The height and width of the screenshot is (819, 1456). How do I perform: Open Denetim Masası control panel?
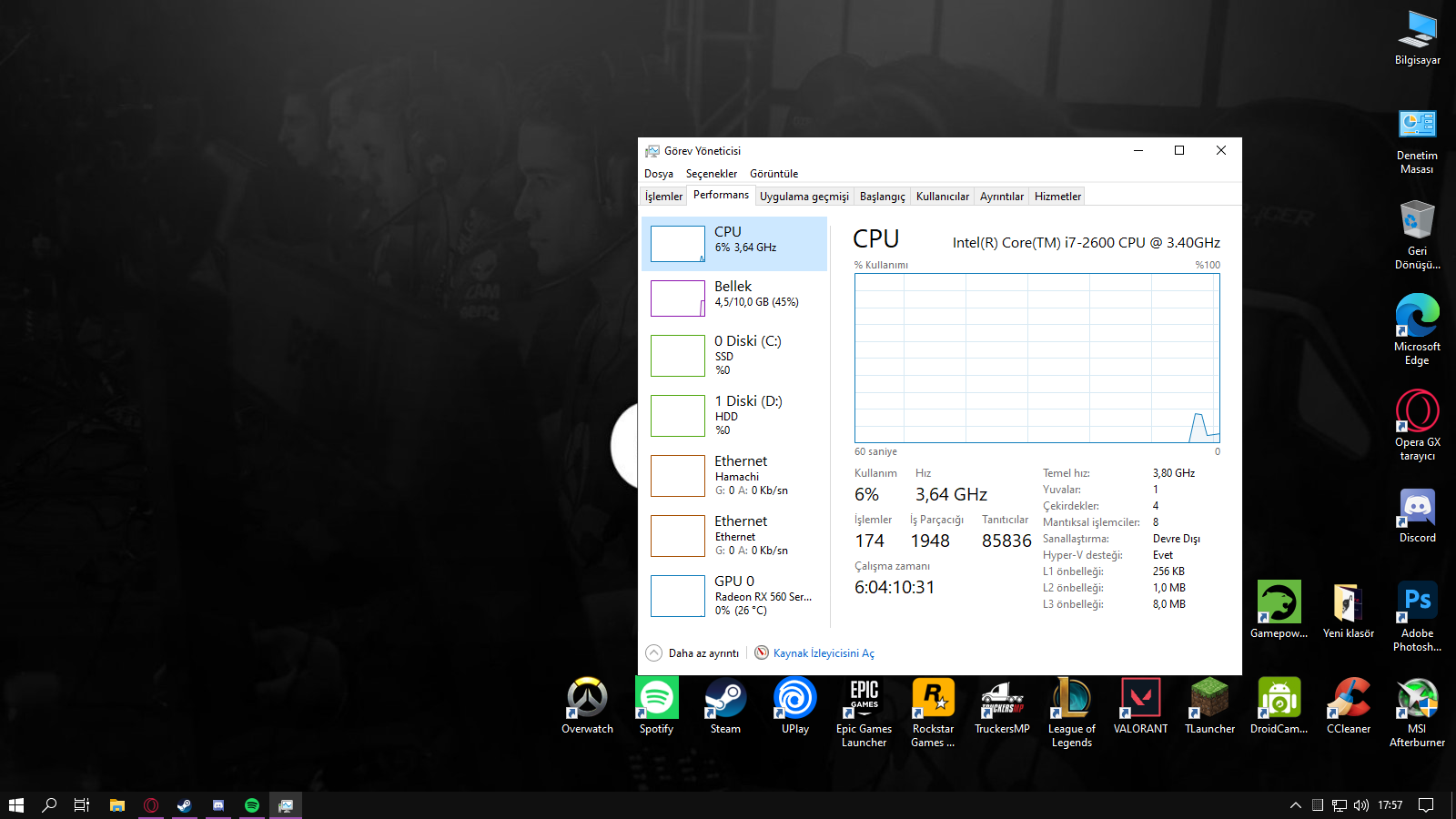tap(1417, 141)
